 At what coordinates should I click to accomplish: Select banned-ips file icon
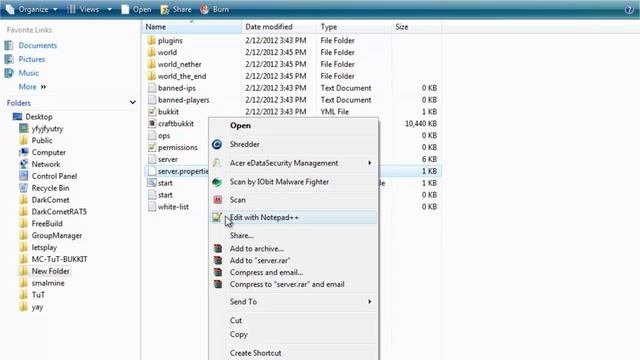pyautogui.click(x=152, y=88)
